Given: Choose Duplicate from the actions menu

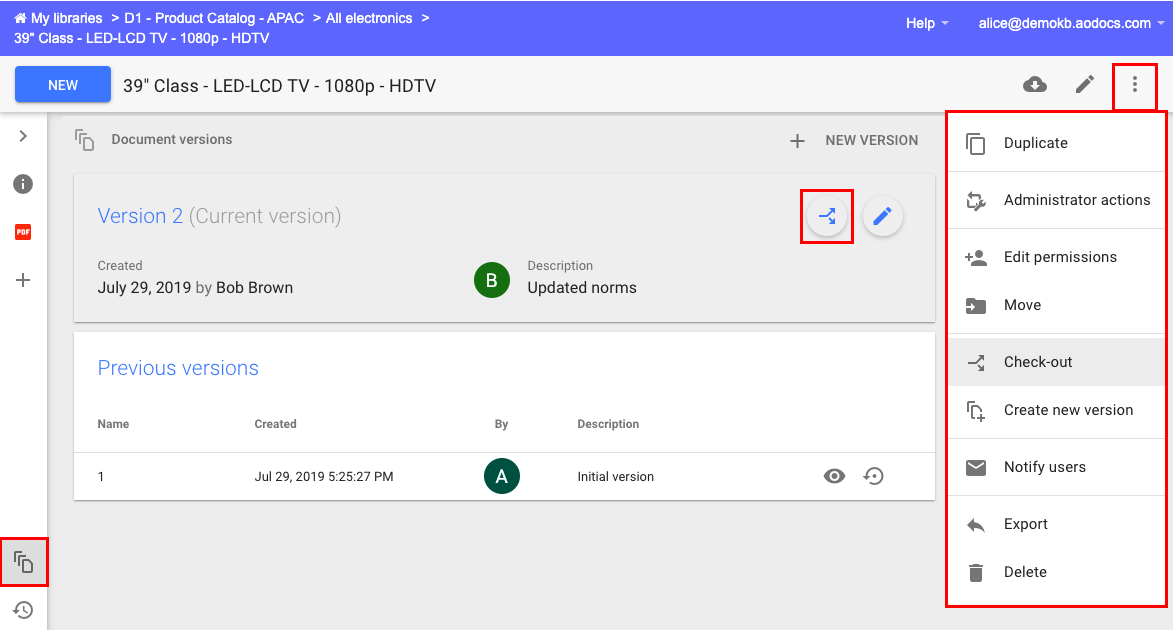Looking at the screenshot, I should point(1035,143).
